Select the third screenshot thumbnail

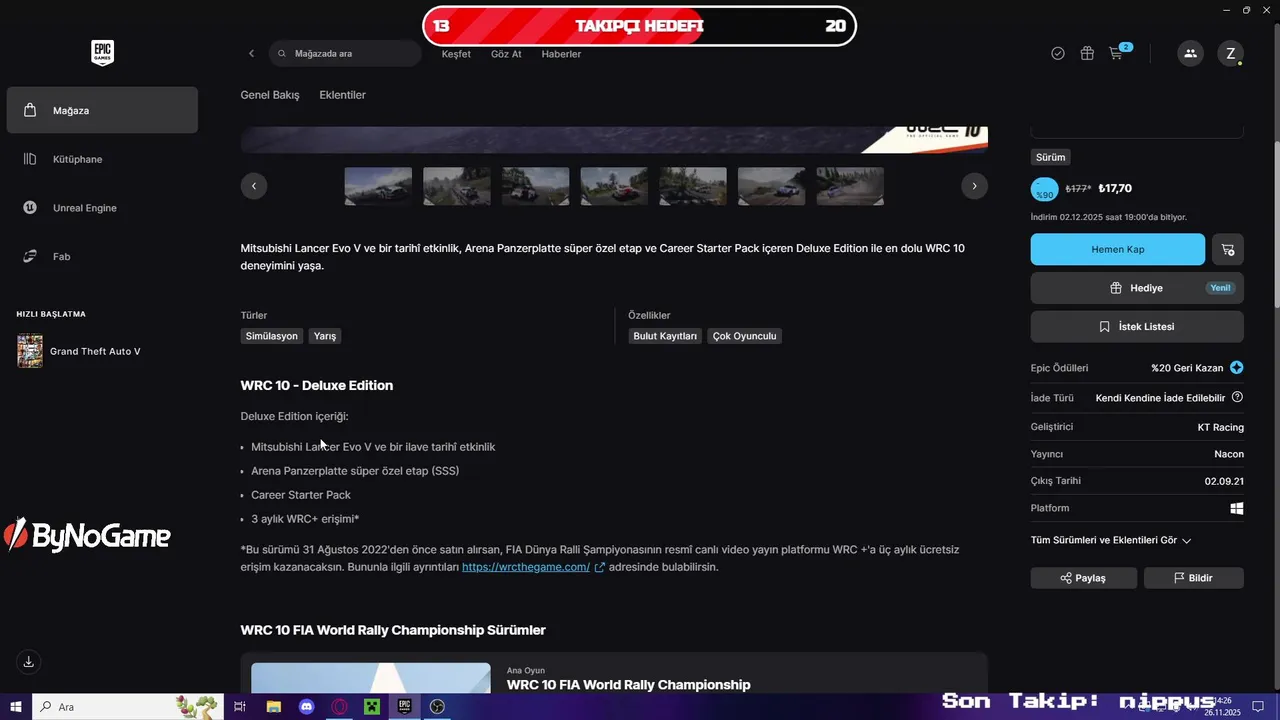(x=536, y=186)
